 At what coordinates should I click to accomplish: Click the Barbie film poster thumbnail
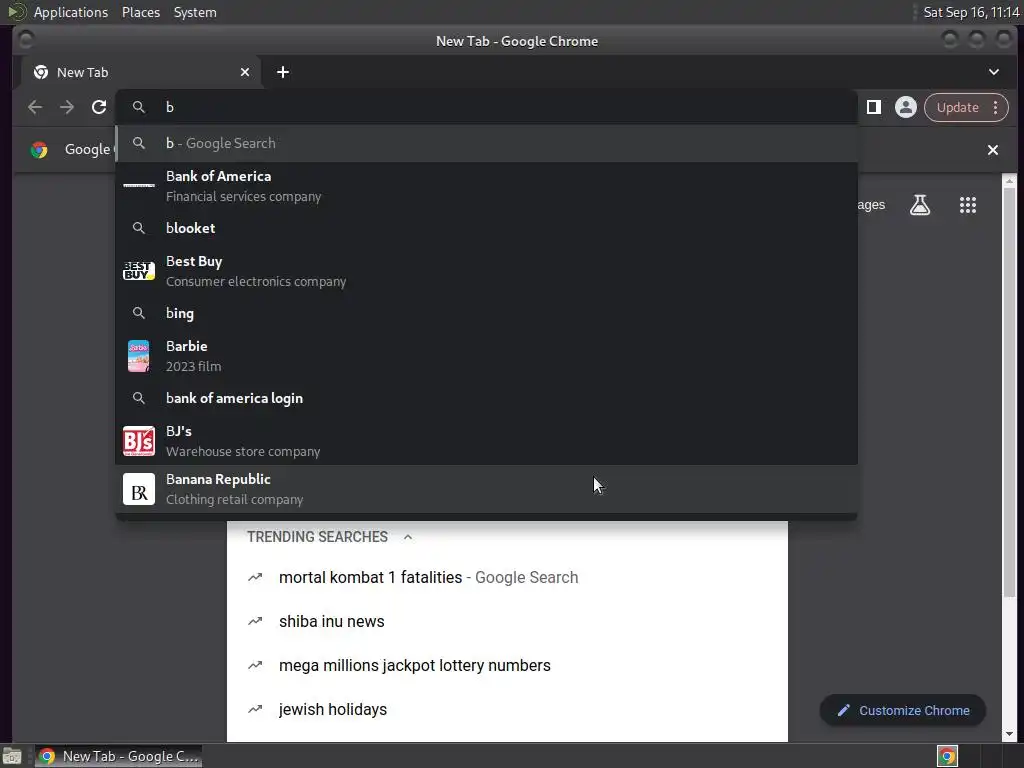coord(138,356)
